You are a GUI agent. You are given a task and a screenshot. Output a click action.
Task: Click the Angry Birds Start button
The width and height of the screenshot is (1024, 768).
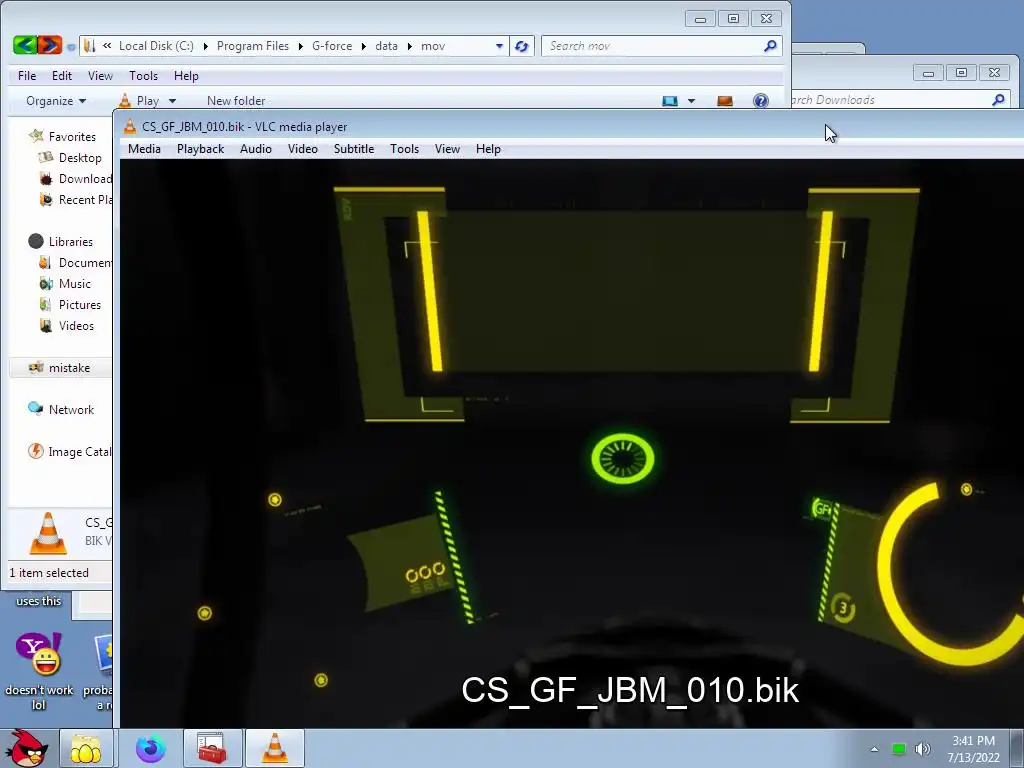click(x=27, y=748)
